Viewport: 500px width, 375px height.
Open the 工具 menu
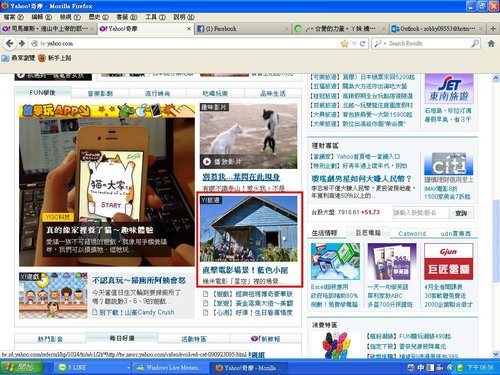[x=155, y=17]
